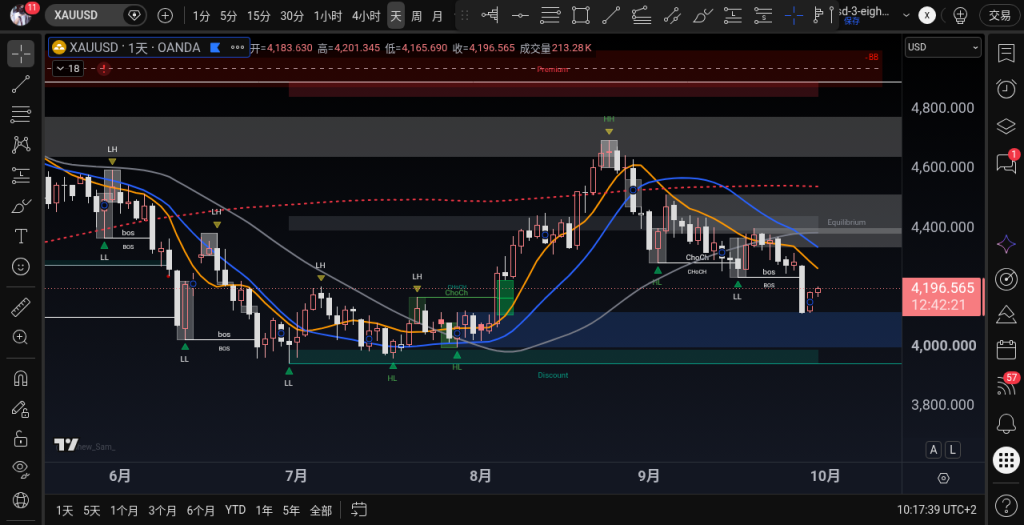This screenshot has width=1024, height=525.
Task: Switch to the 周 weekly timeframe
Action: 416,16
